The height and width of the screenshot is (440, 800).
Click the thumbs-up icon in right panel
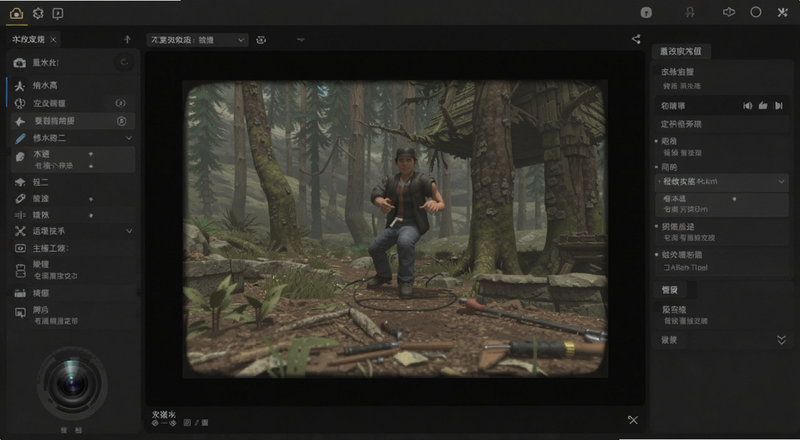point(763,106)
